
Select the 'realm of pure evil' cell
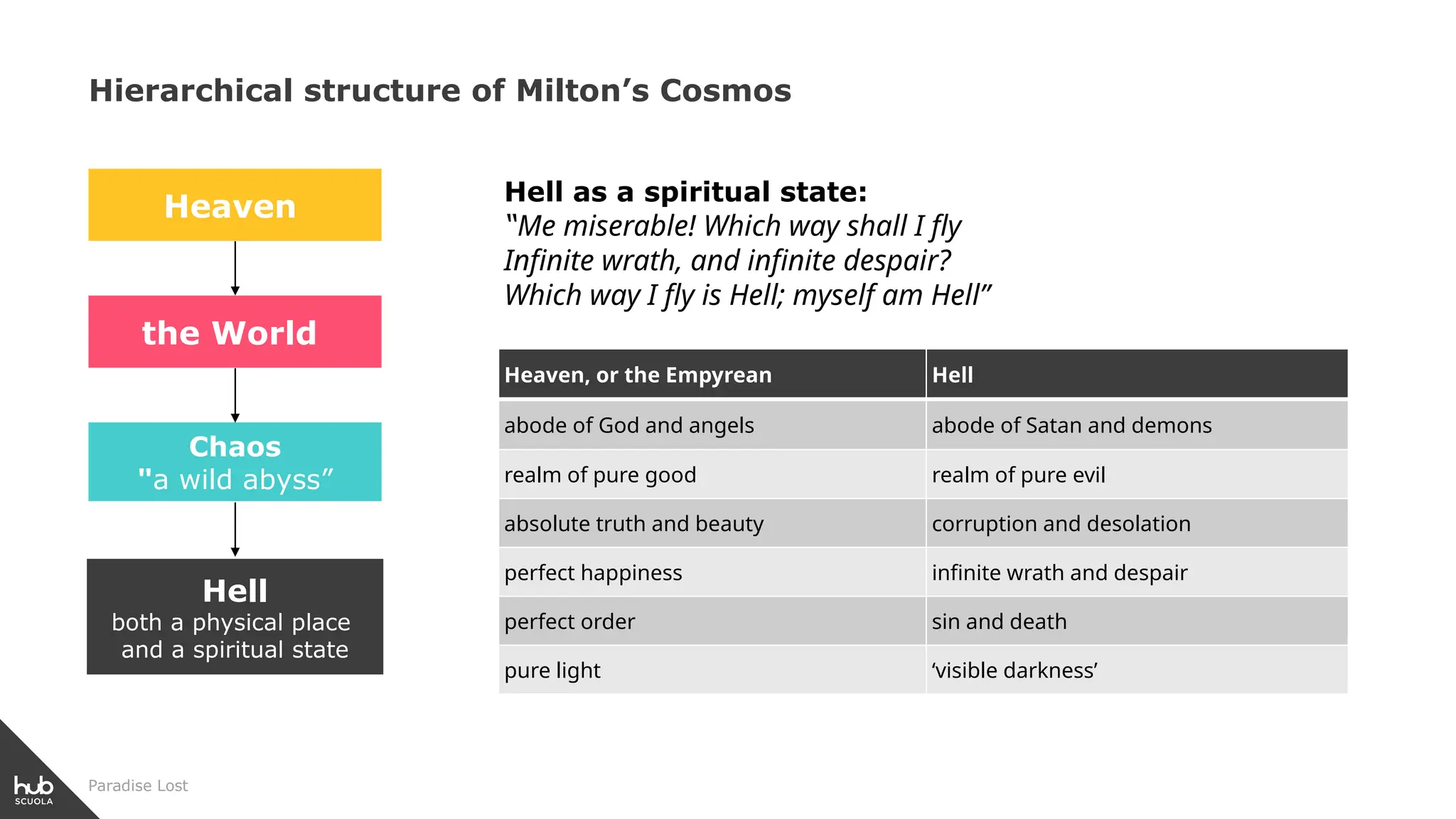[x=1137, y=474]
